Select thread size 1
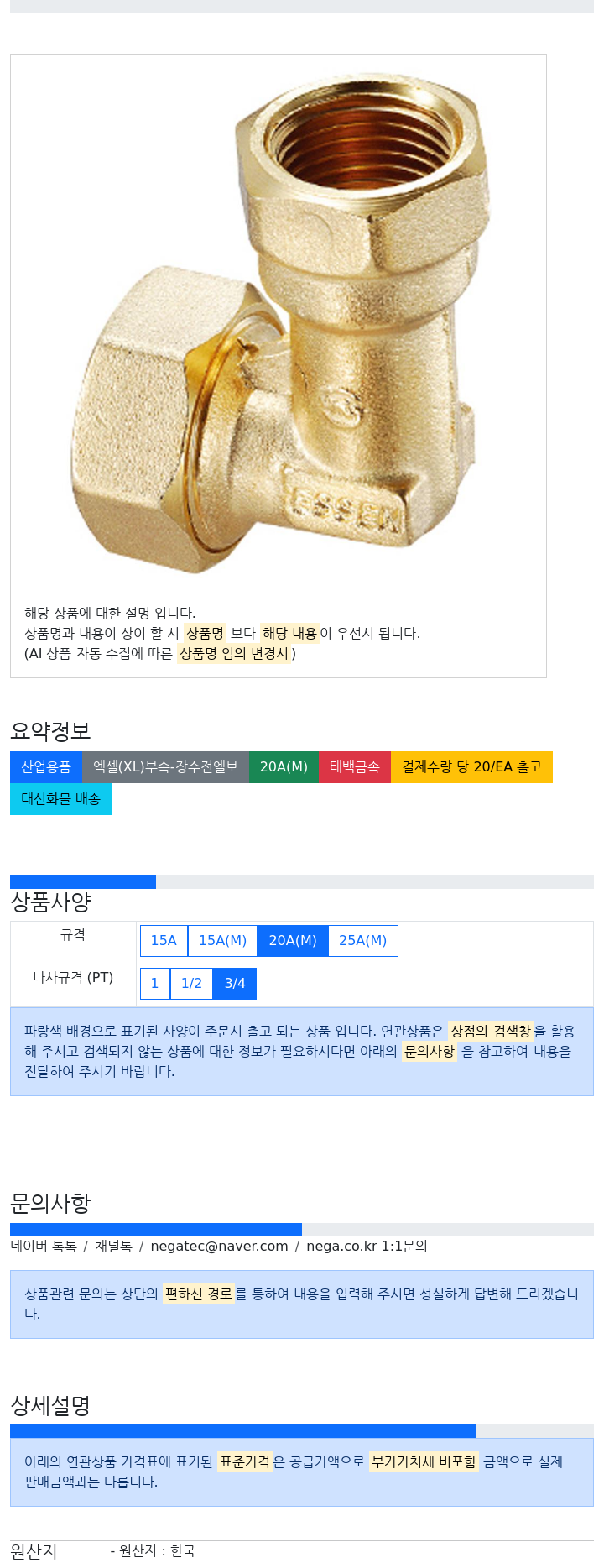The image size is (604, 1568). tap(155, 984)
